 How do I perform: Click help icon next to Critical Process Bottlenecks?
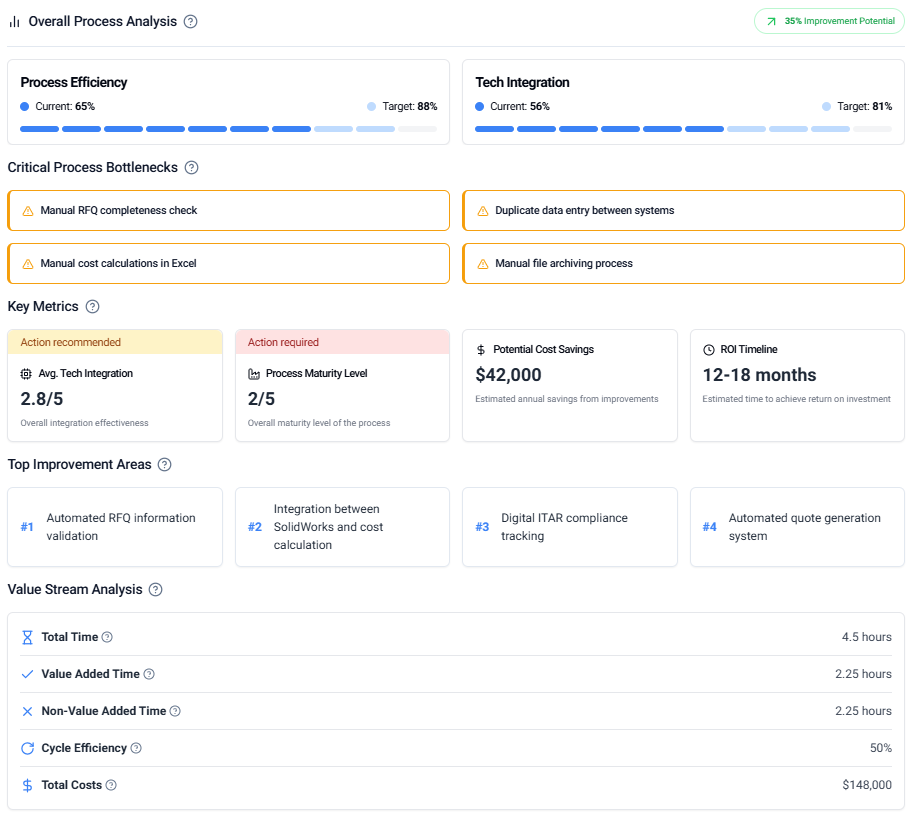pos(192,168)
